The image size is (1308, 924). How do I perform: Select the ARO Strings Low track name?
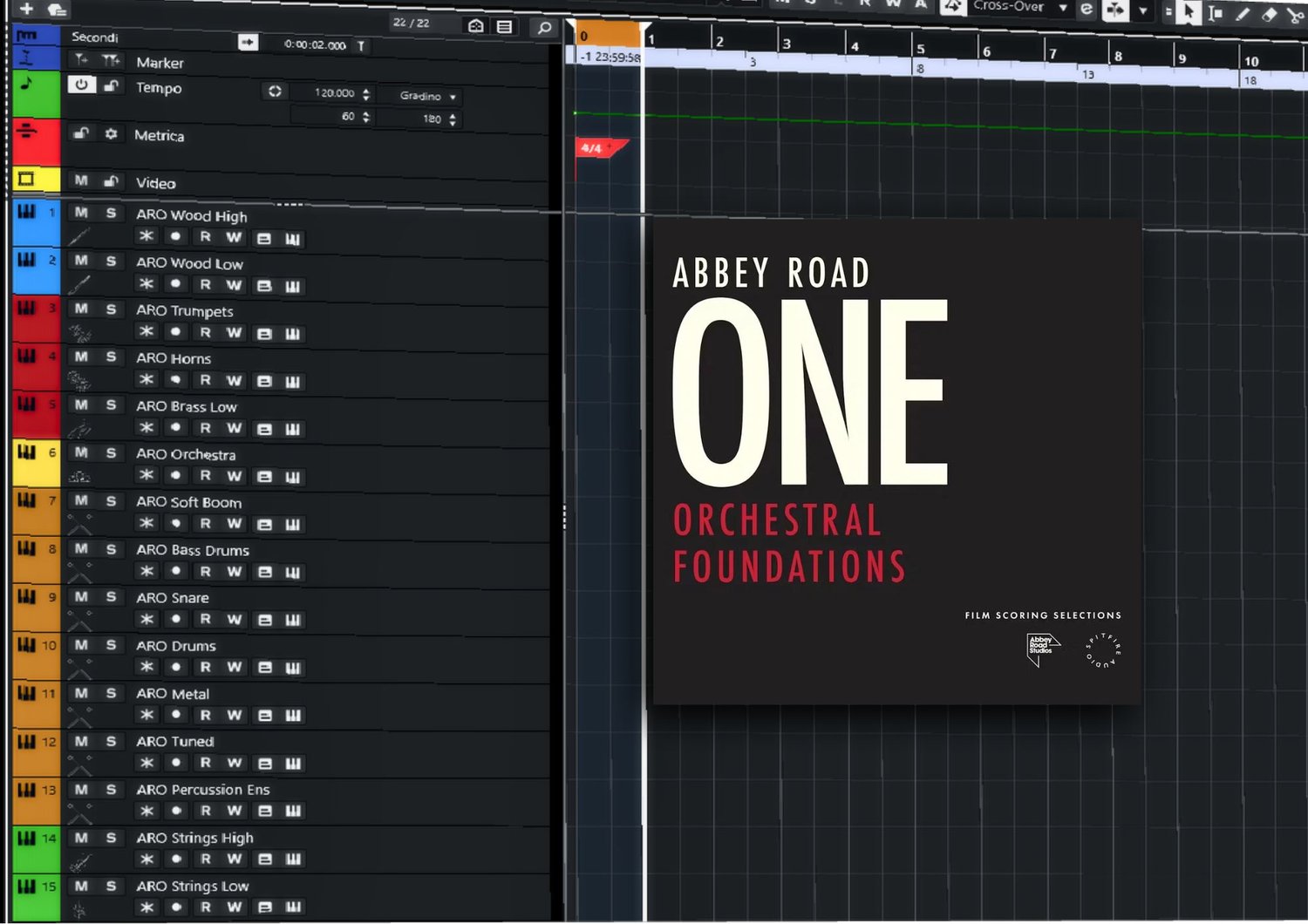pyautogui.click(x=193, y=887)
